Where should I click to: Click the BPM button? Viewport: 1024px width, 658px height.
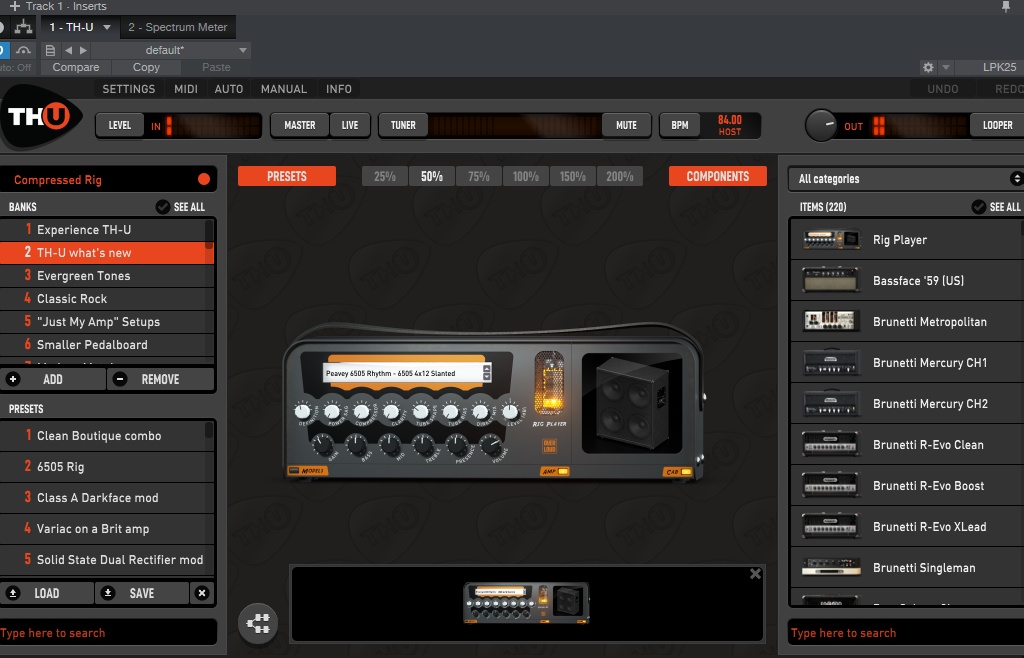click(x=680, y=125)
